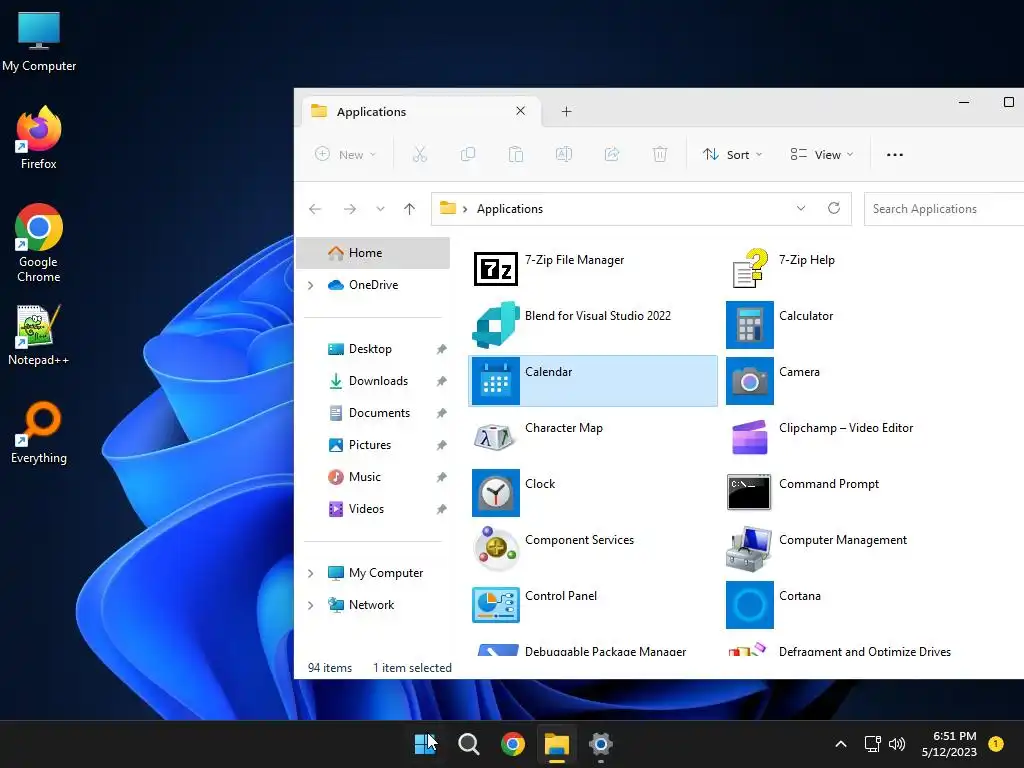Screen dimensions: 1024x768
Task: Open the Notepad++ desktop shortcut
Action: [39, 335]
